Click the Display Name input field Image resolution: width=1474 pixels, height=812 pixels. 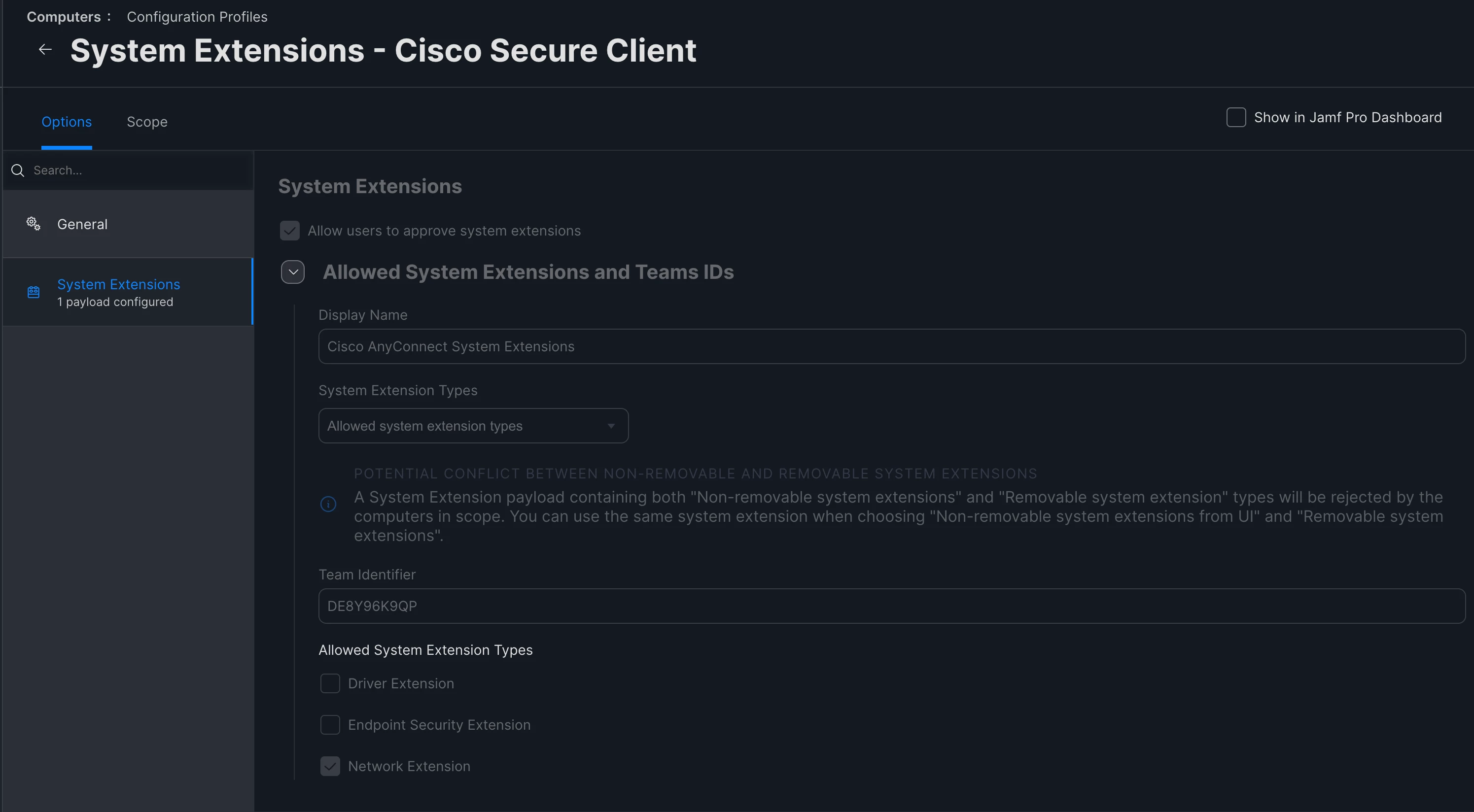[x=891, y=346]
